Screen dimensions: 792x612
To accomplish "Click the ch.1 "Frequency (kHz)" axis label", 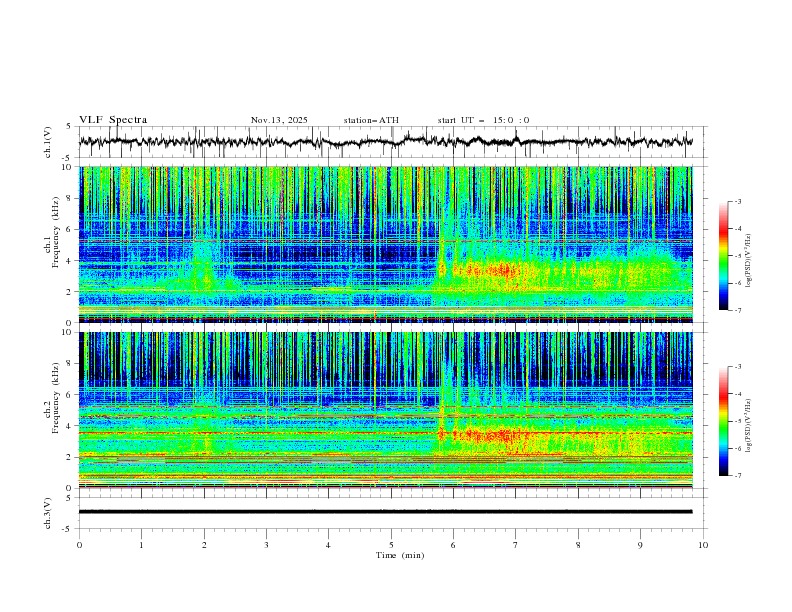I will click(x=55, y=232).
